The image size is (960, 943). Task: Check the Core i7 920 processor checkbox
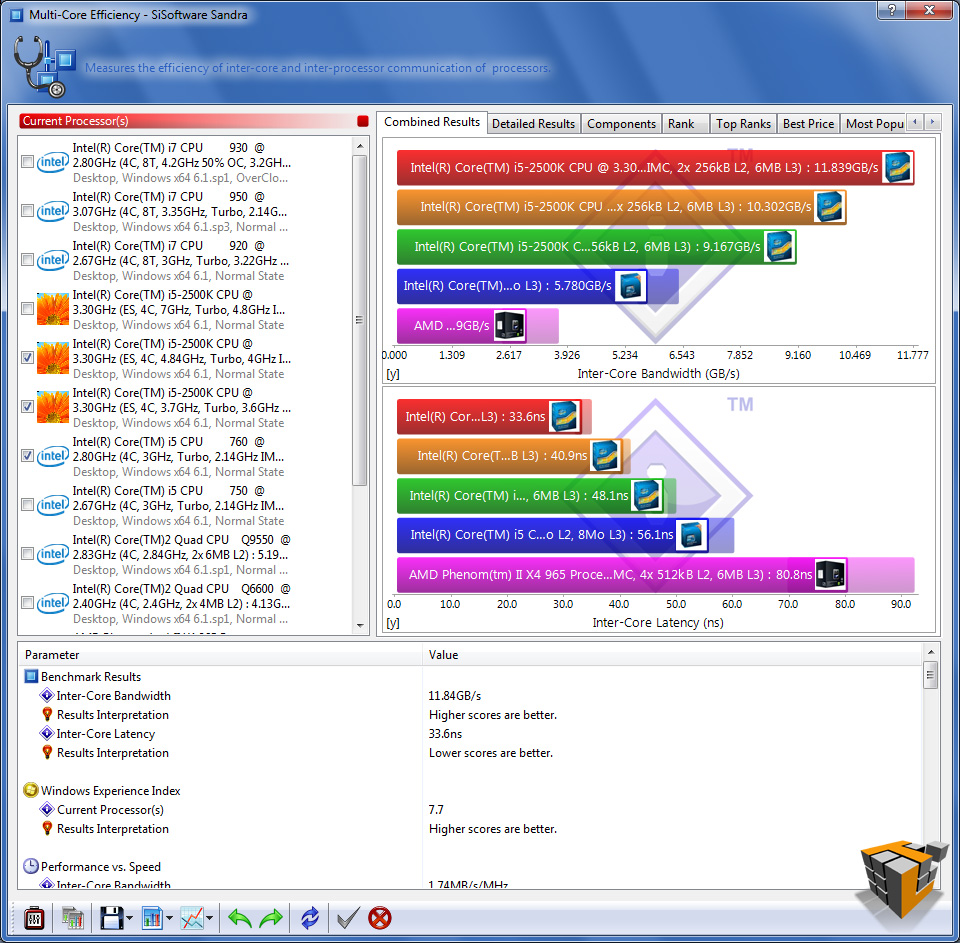coord(27,260)
